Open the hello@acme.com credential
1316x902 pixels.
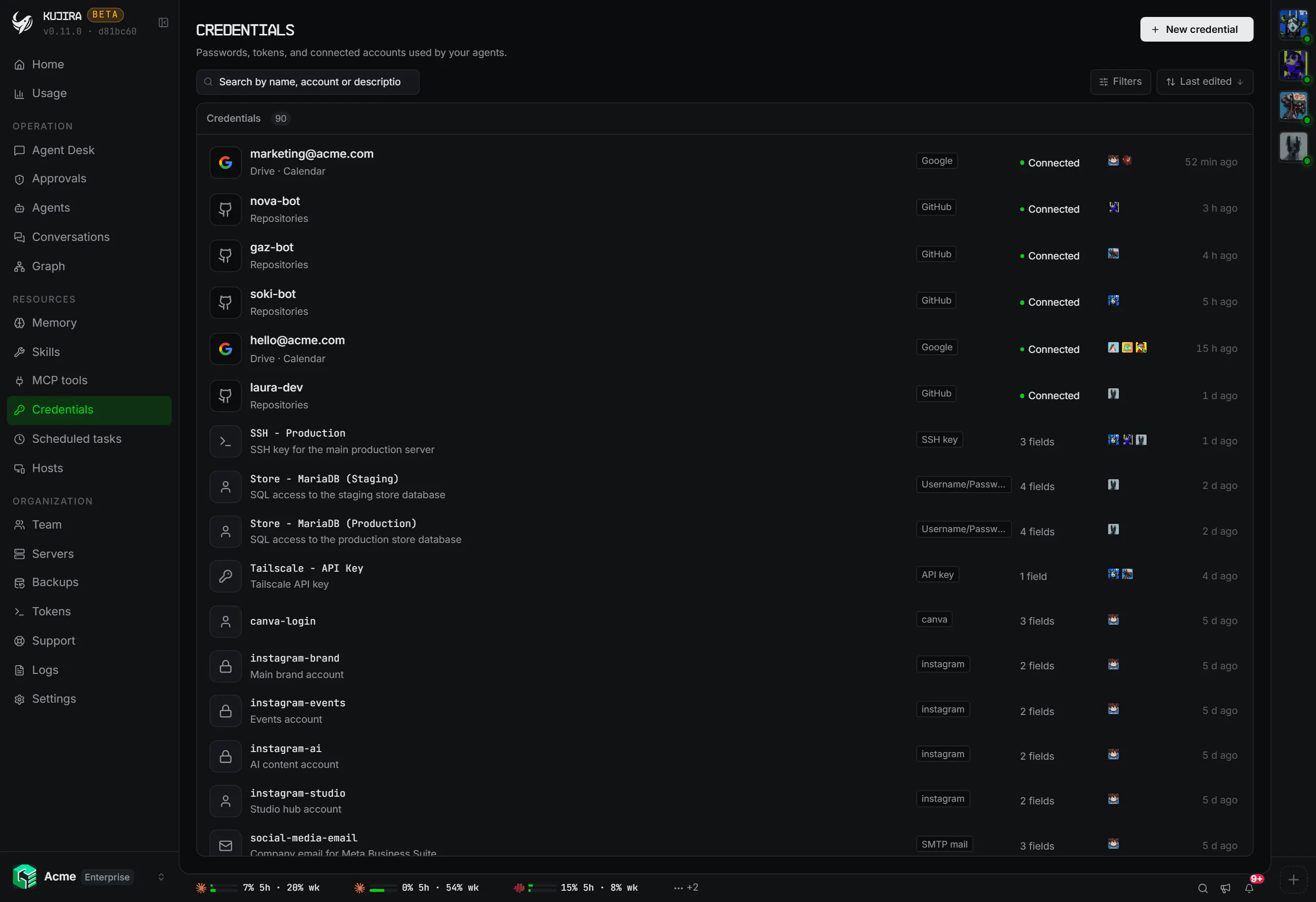[x=724, y=349]
